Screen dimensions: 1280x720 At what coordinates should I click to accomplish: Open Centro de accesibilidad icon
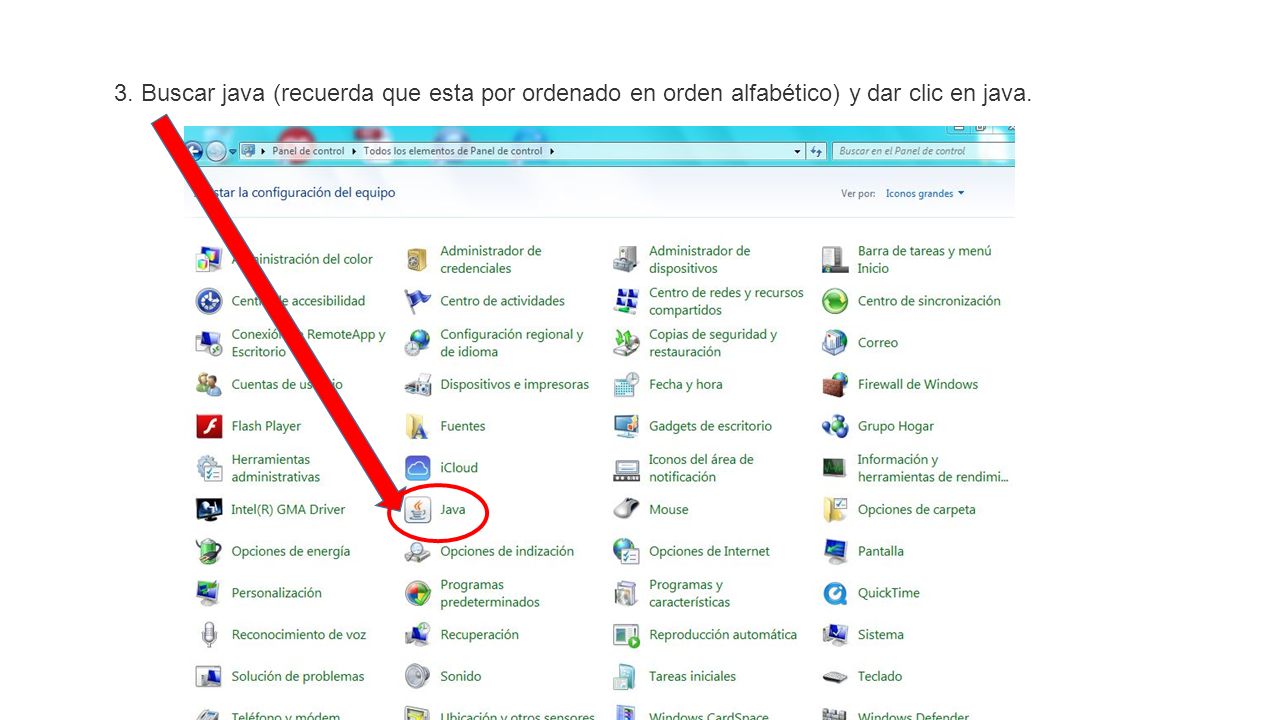point(209,301)
